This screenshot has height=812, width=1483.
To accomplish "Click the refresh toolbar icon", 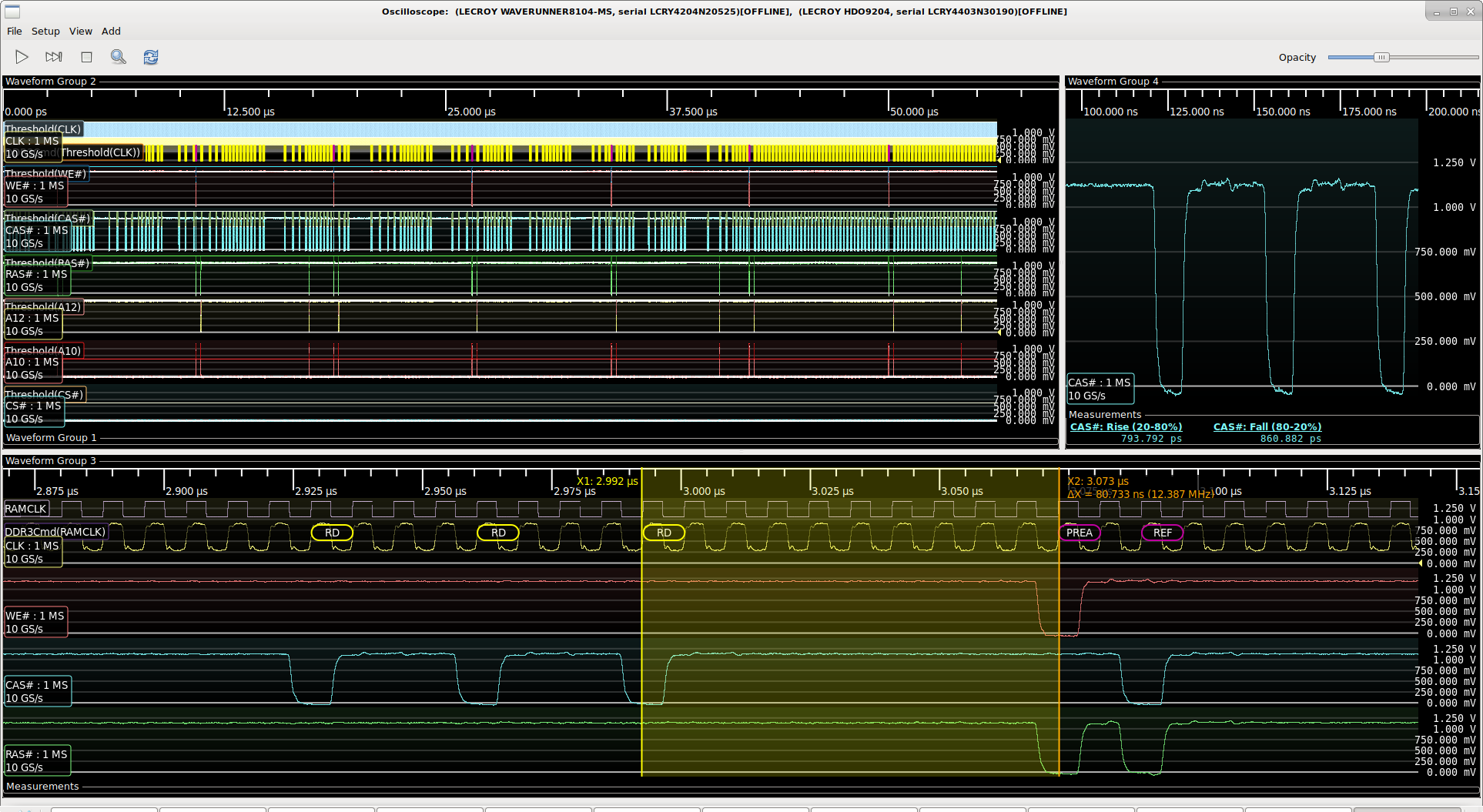I will pyautogui.click(x=151, y=57).
